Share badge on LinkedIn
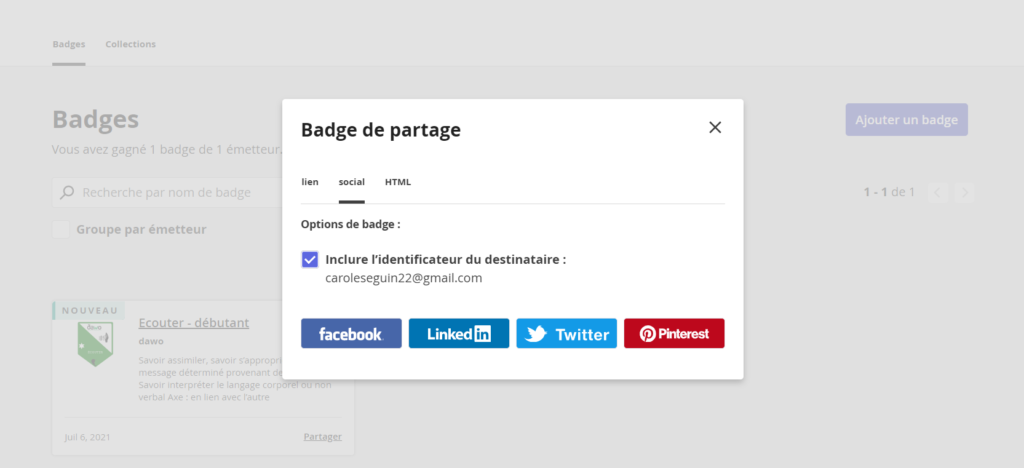1024x468 pixels. (x=459, y=334)
